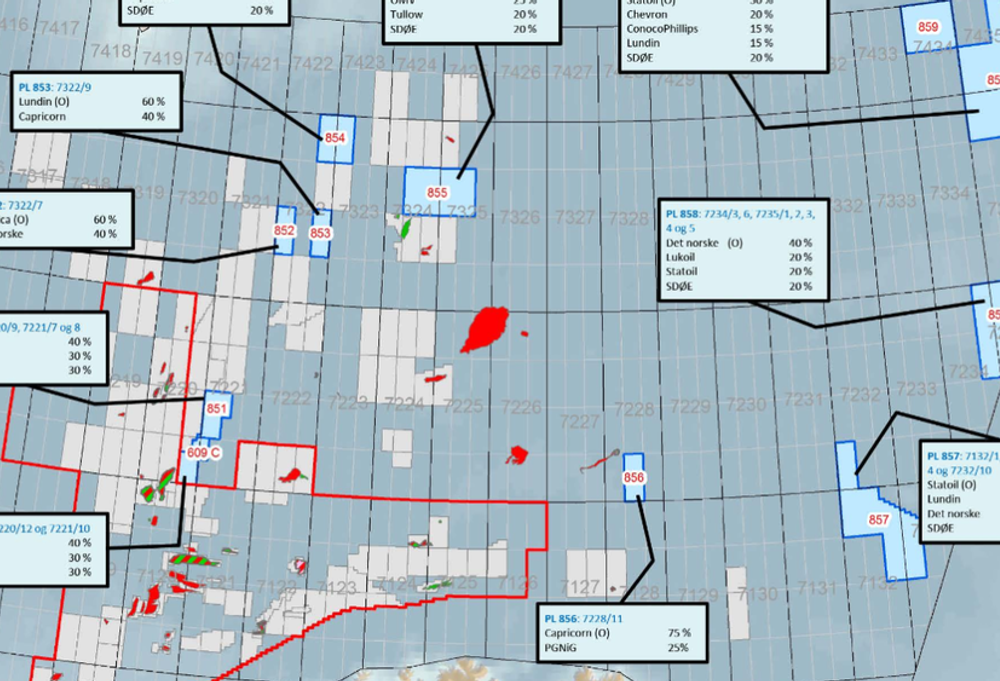Click 'ConocoPhillips' in the top callout
The height and width of the screenshot is (681, 1000).
point(662,29)
